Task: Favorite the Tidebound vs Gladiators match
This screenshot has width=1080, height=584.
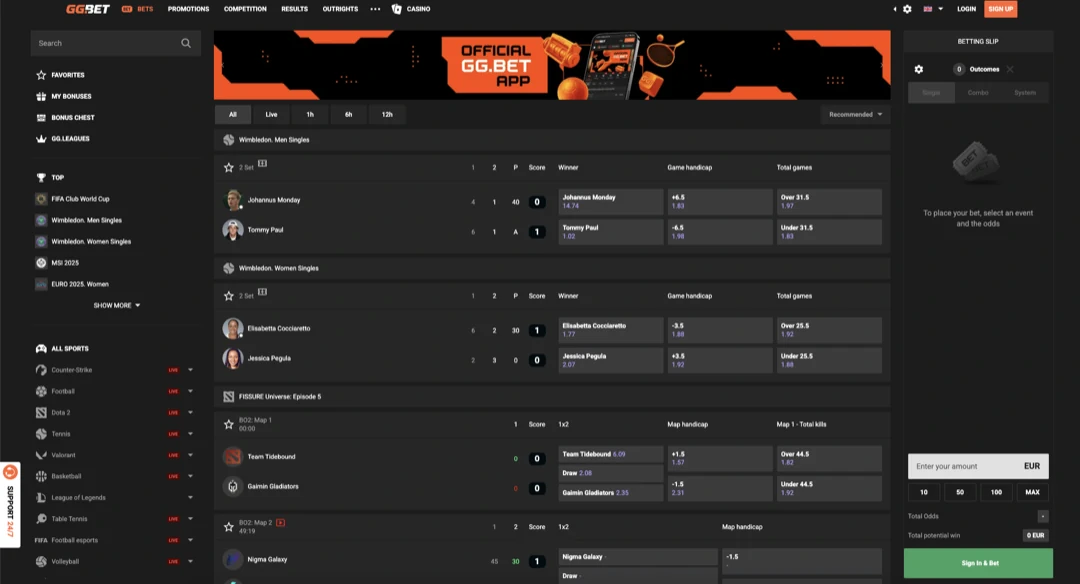Action: tap(229, 424)
